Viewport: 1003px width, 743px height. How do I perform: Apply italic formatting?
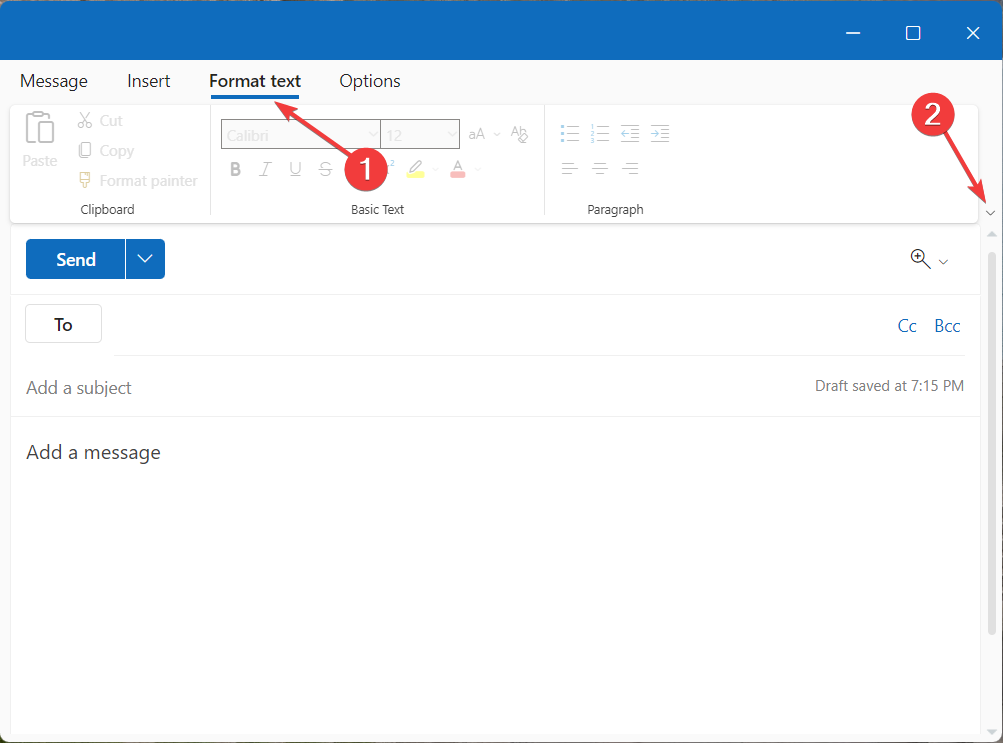coord(265,168)
